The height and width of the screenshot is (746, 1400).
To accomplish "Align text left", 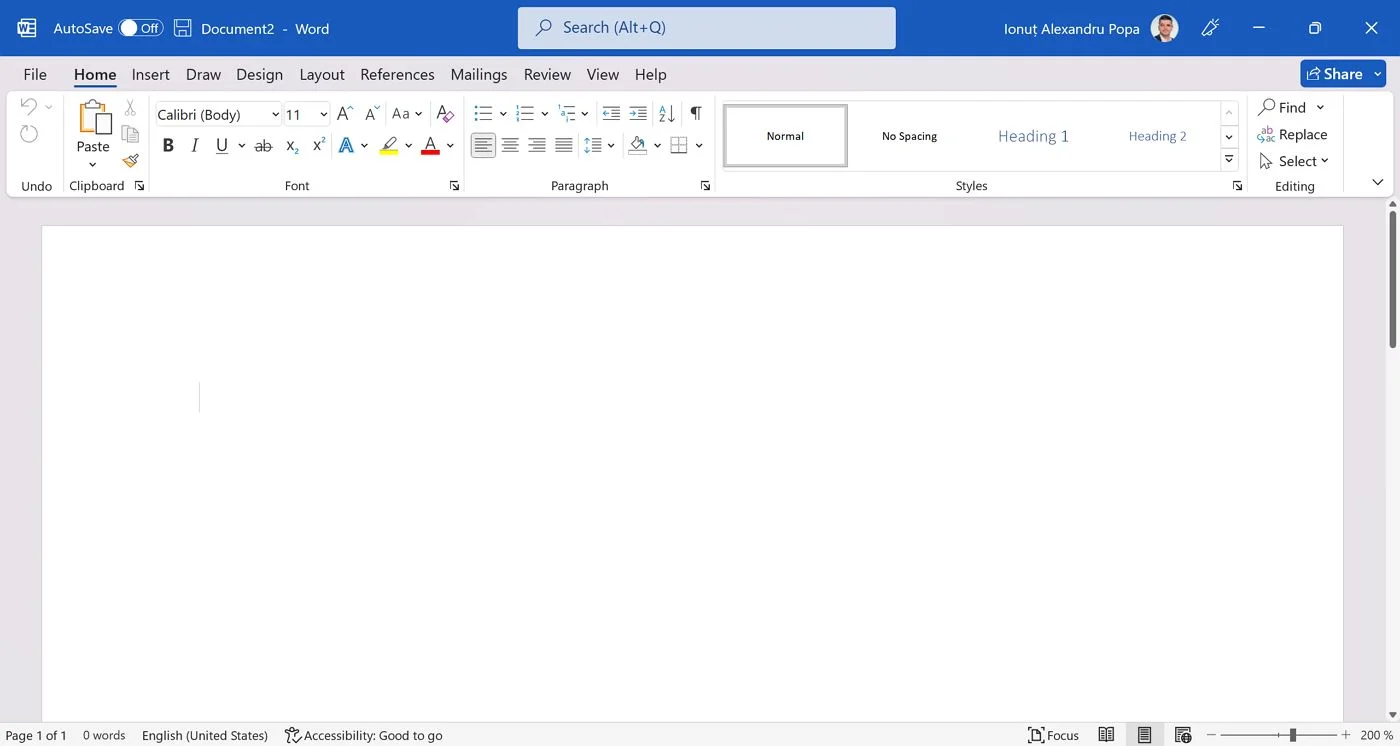I will [x=483, y=146].
